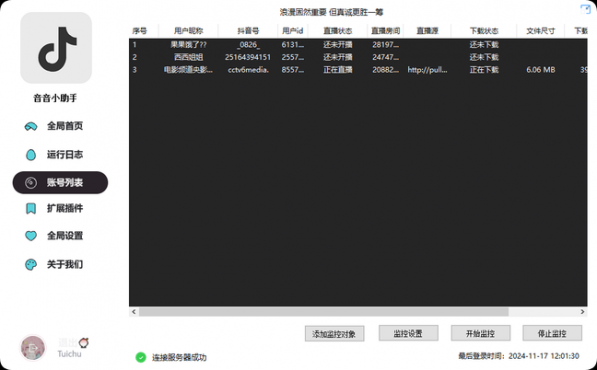The width and height of the screenshot is (597, 370).
Task: Click the bookmark icon beside 扩展插件
Action: coord(31,209)
